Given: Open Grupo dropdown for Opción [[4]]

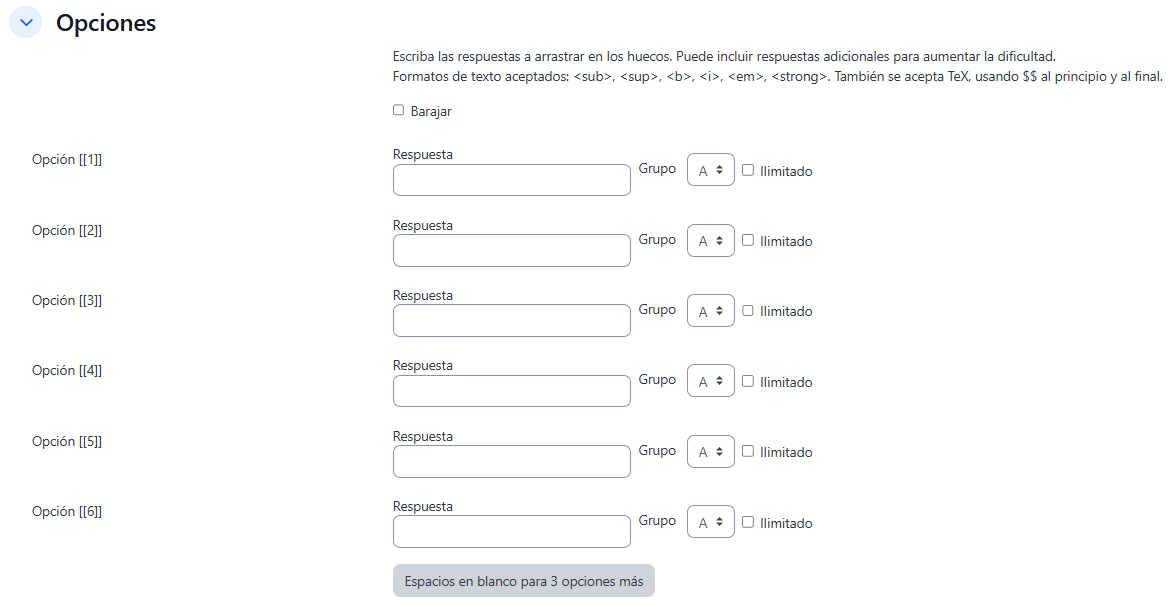Looking at the screenshot, I should (x=710, y=381).
